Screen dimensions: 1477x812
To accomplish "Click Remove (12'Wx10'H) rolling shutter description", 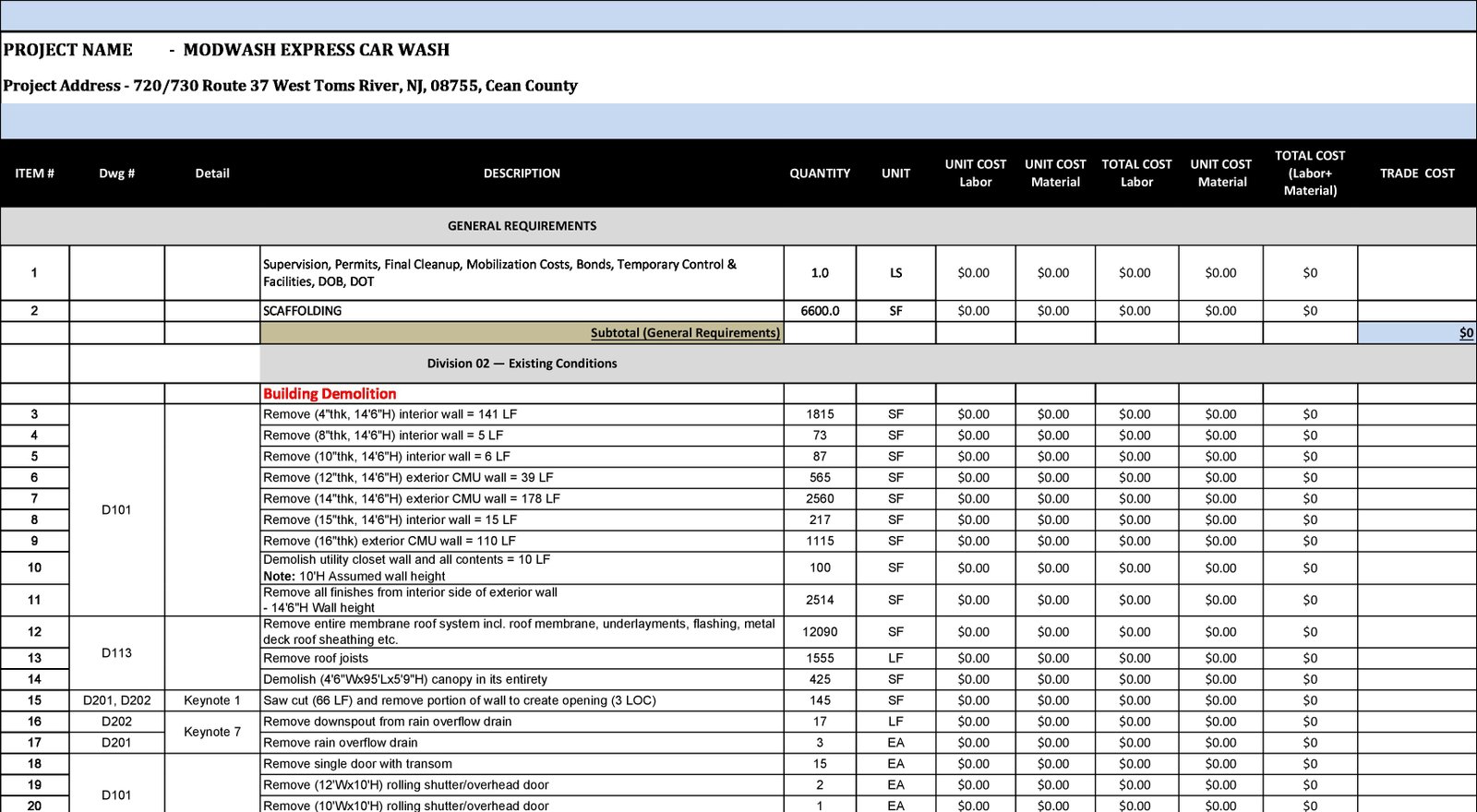I will click(x=522, y=786).
